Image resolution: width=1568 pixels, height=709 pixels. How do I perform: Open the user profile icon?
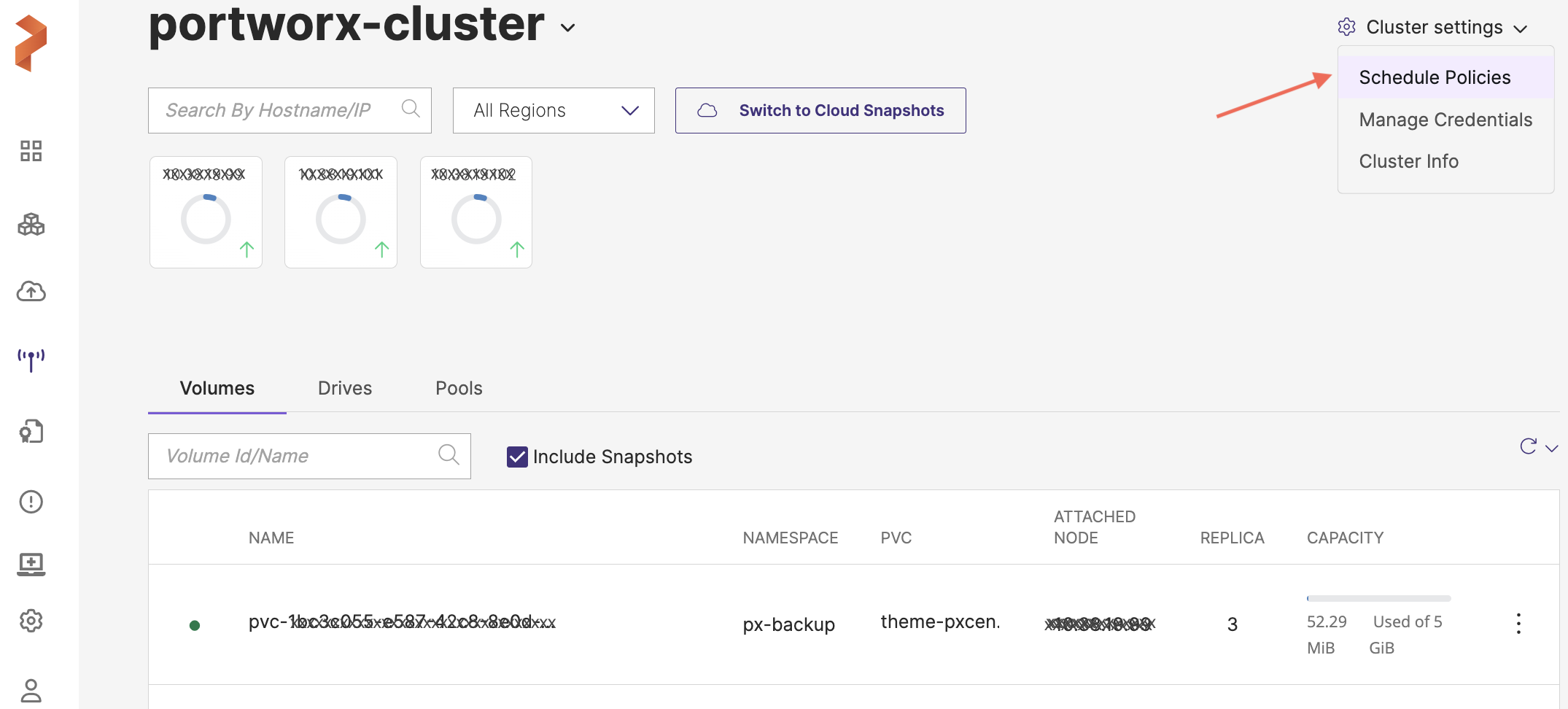pos(31,690)
